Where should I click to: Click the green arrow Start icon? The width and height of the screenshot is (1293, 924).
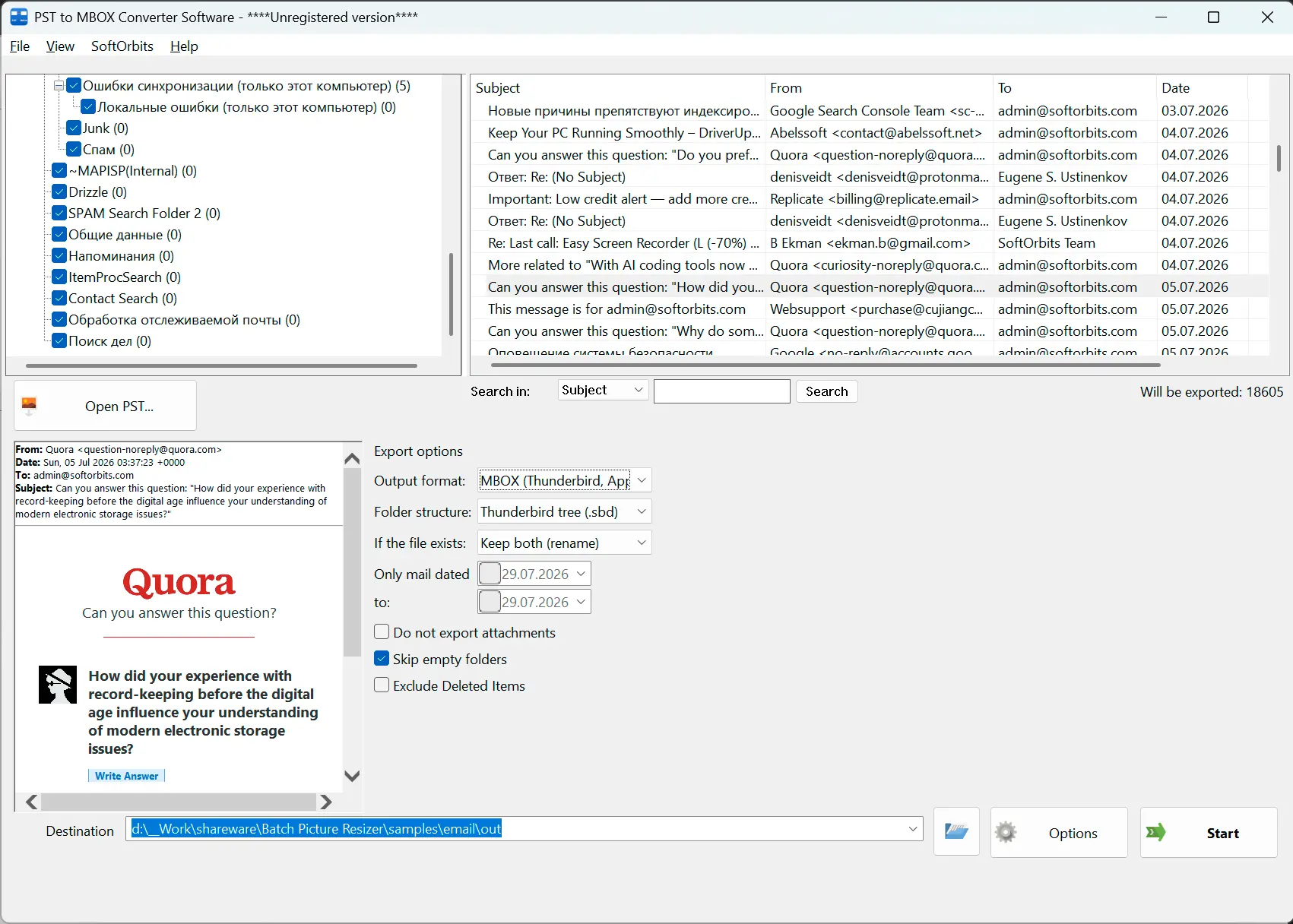(1156, 833)
